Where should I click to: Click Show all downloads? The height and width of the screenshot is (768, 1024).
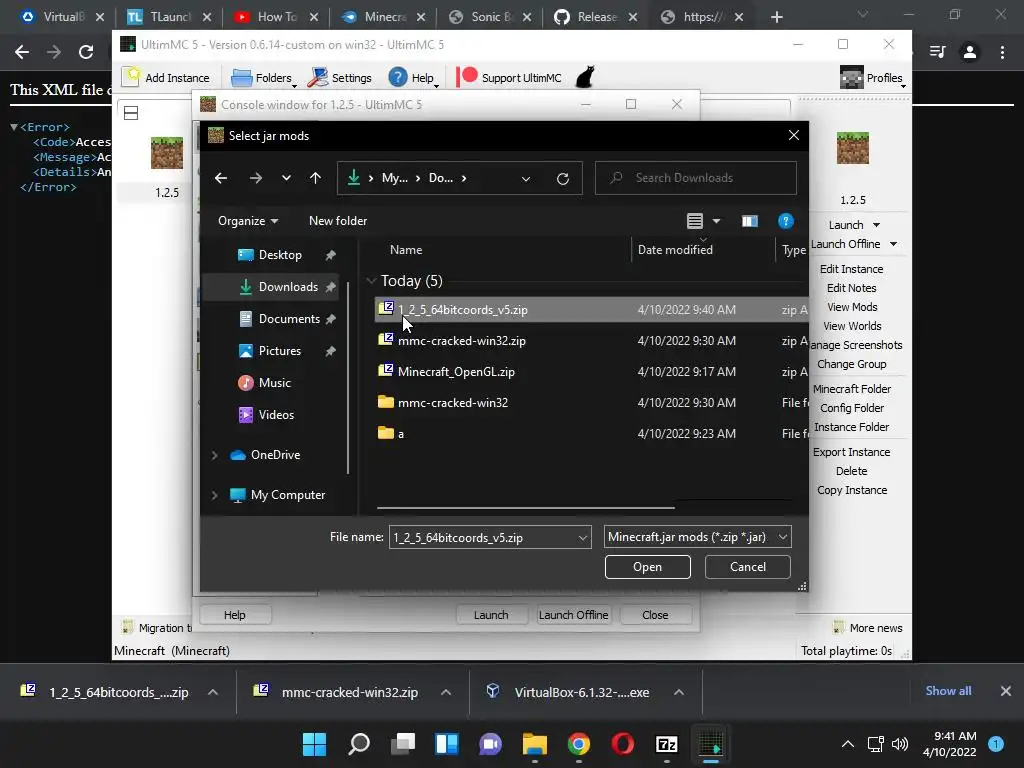(x=948, y=691)
